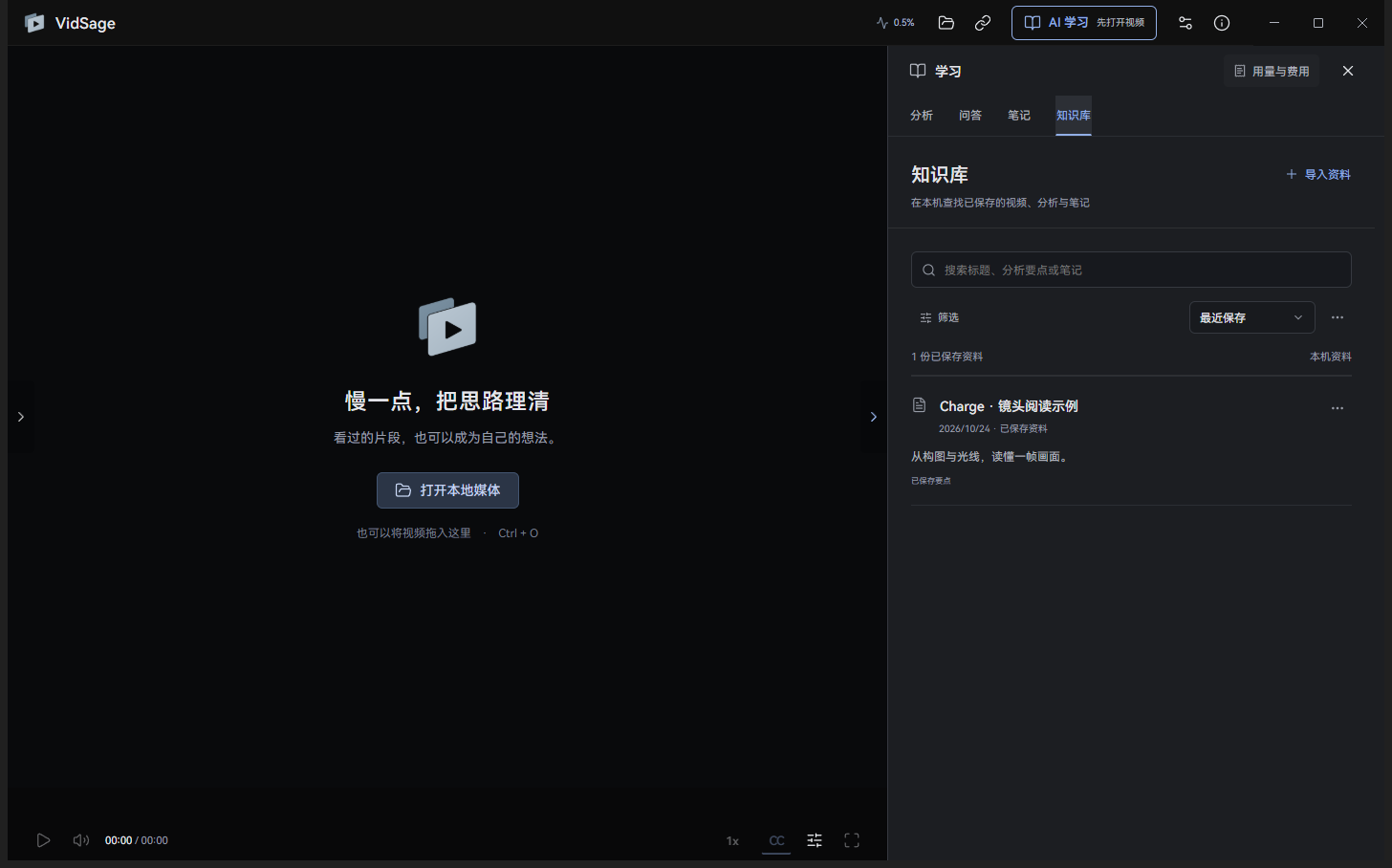This screenshot has width=1392, height=868.
Task: Switch to the 分析 tab
Action: (x=922, y=115)
